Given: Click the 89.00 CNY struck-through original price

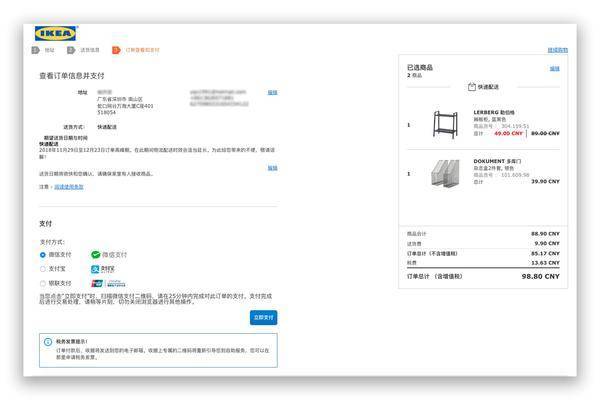Looking at the screenshot, I should click(x=545, y=134).
